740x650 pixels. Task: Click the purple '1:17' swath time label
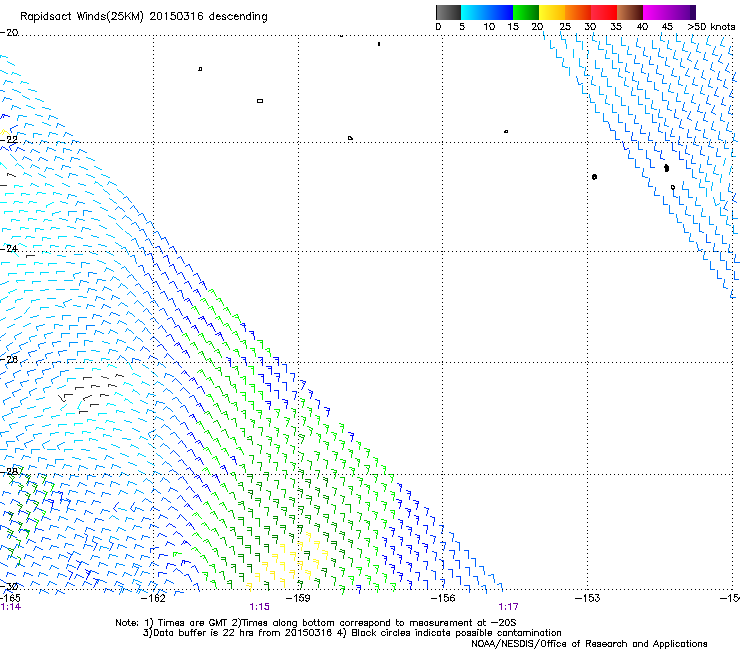508,607
